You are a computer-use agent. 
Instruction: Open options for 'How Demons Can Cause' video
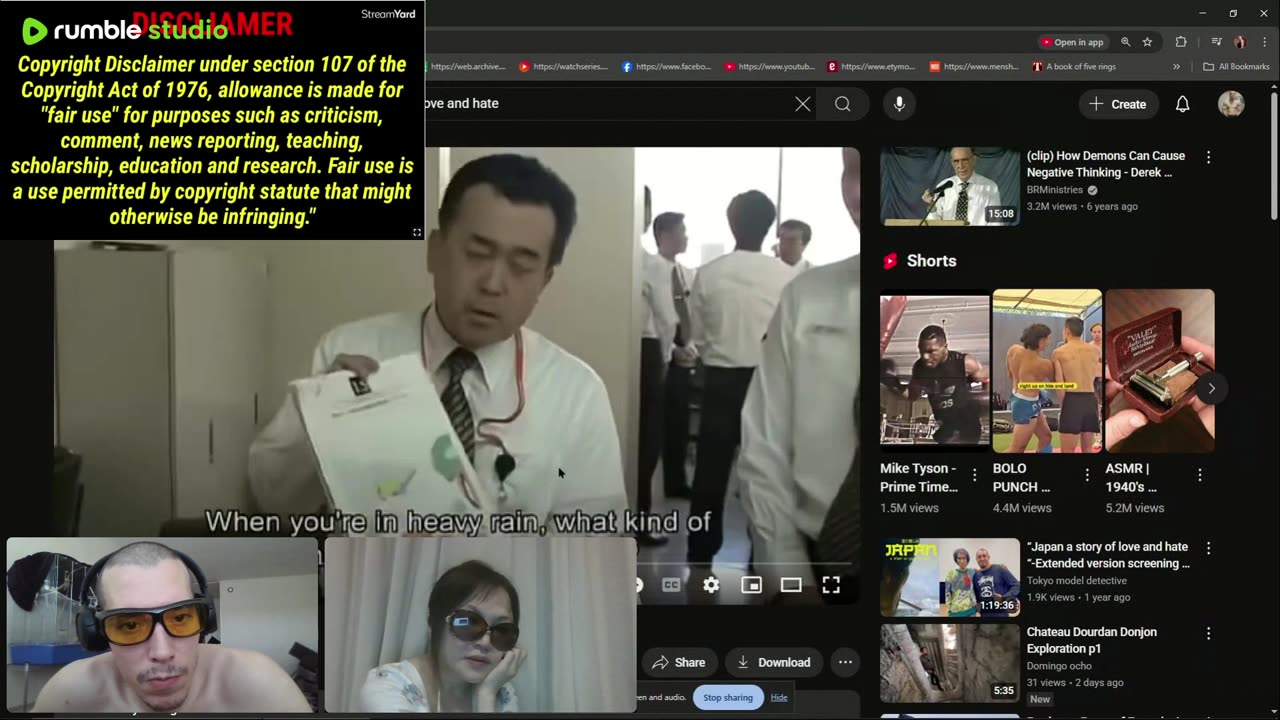(x=1208, y=157)
